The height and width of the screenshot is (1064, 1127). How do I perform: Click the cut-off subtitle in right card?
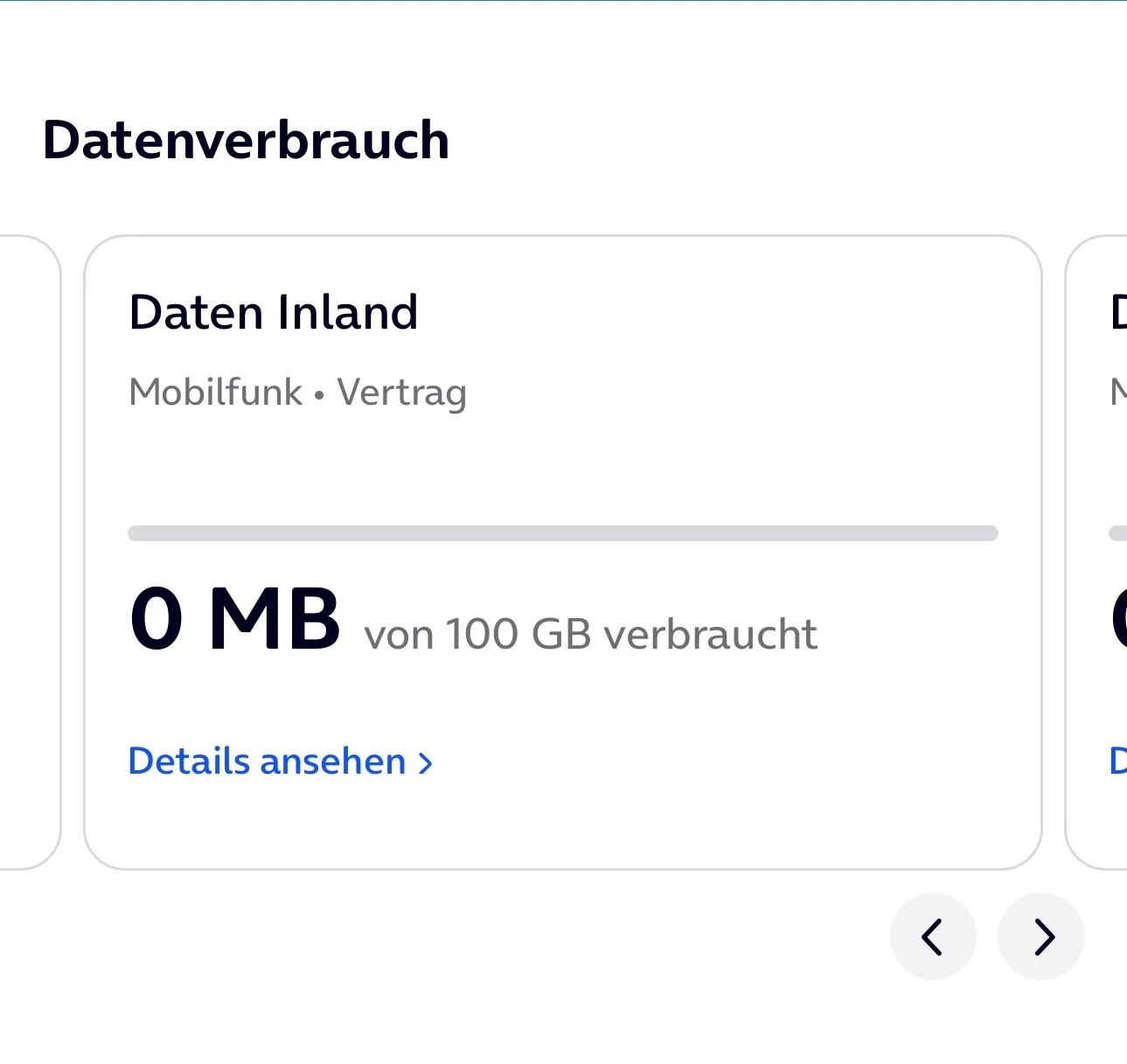click(1117, 392)
